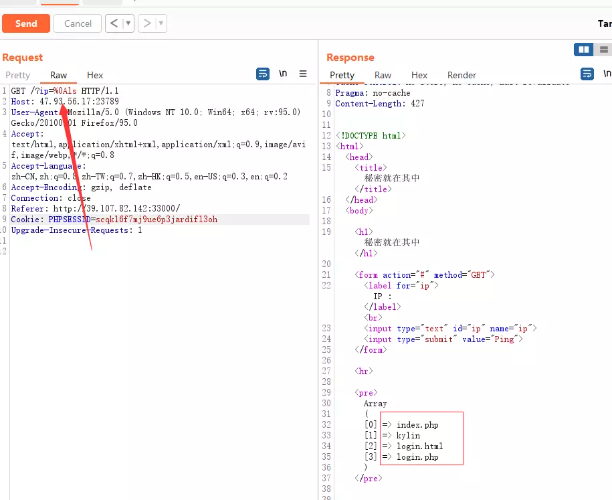Toggle Response \n non-printable characters
The height and width of the screenshot is (500, 612).
click(x=606, y=74)
